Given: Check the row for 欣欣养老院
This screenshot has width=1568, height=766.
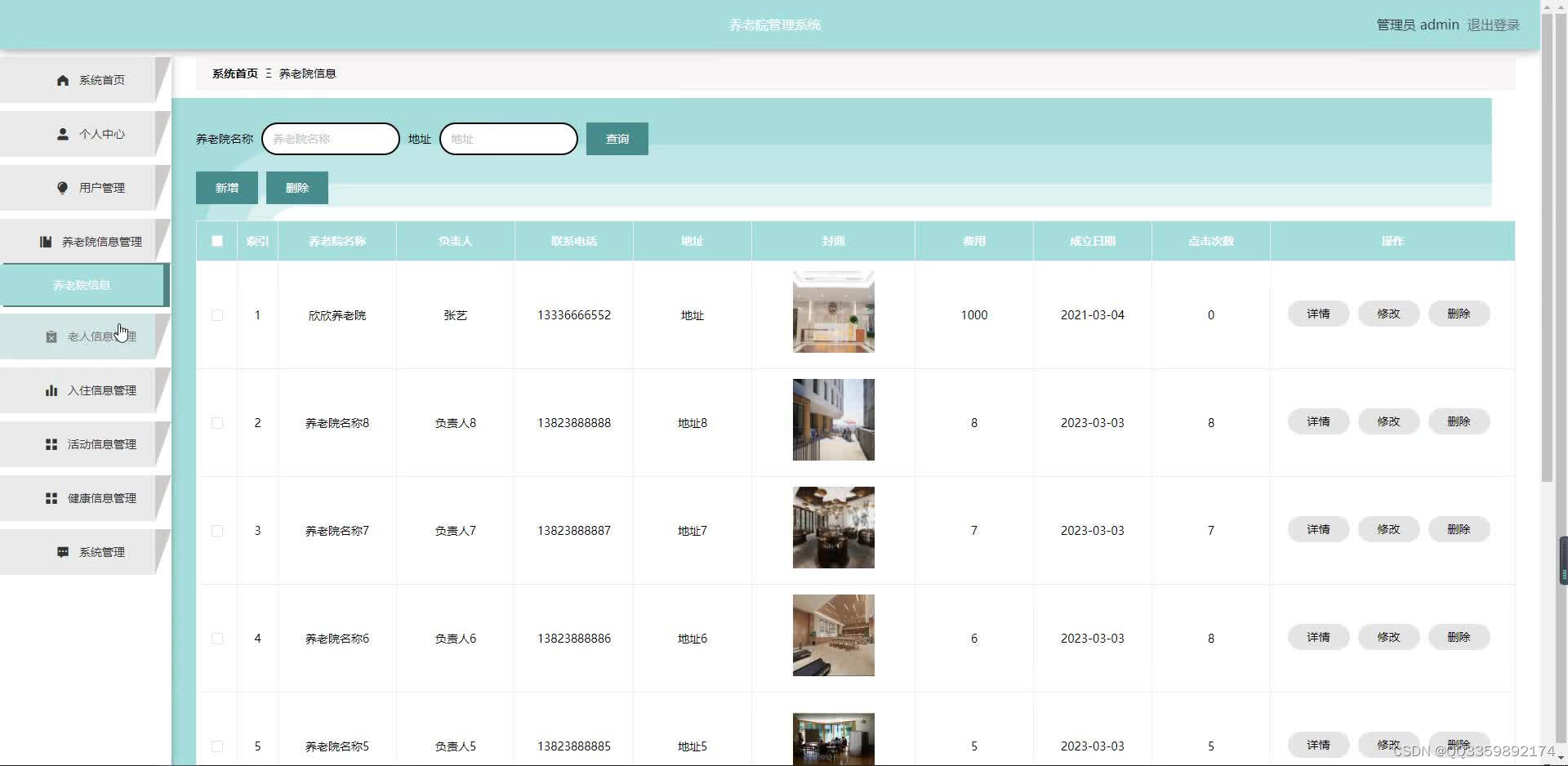Looking at the screenshot, I should tap(217, 315).
